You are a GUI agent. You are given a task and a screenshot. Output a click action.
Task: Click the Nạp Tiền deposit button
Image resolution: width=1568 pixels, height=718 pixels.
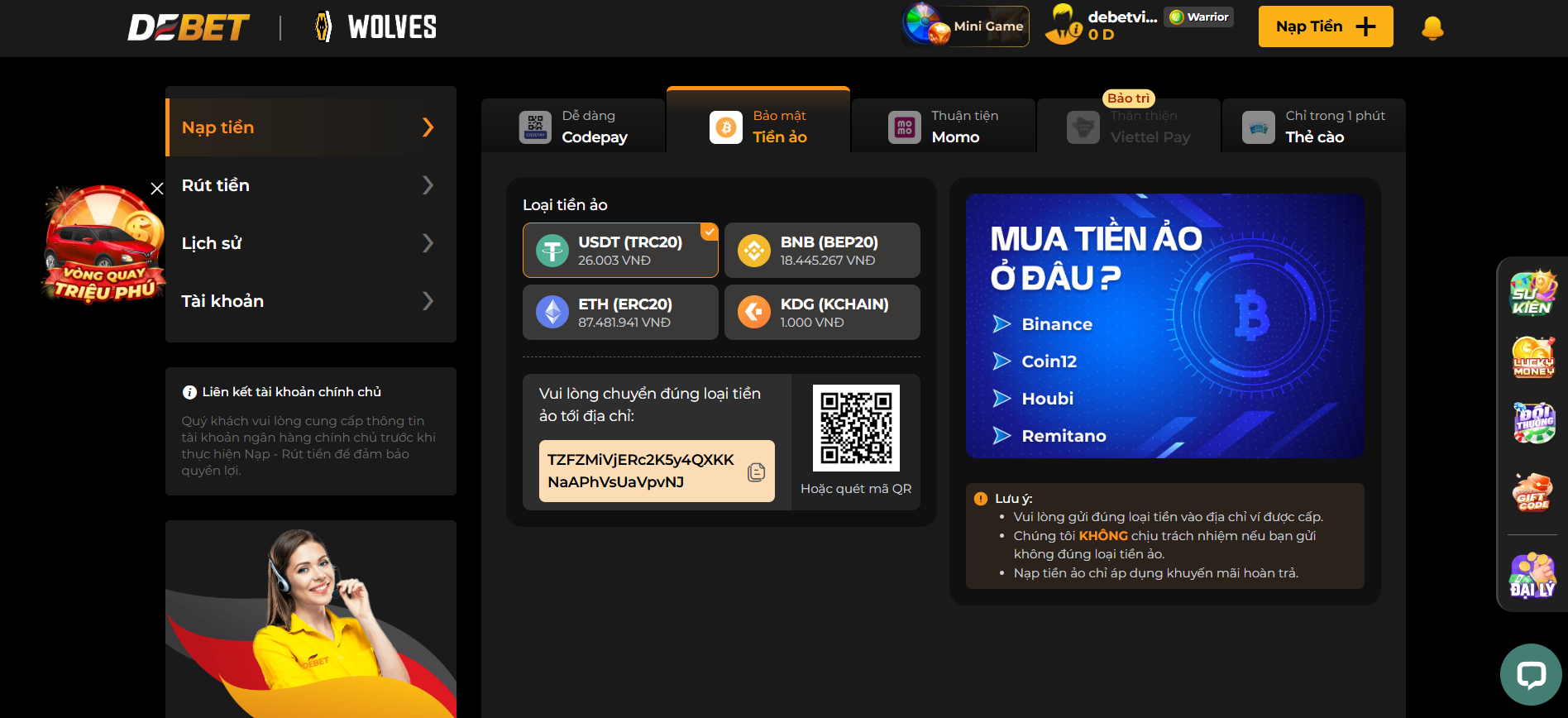pyautogui.click(x=1325, y=26)
